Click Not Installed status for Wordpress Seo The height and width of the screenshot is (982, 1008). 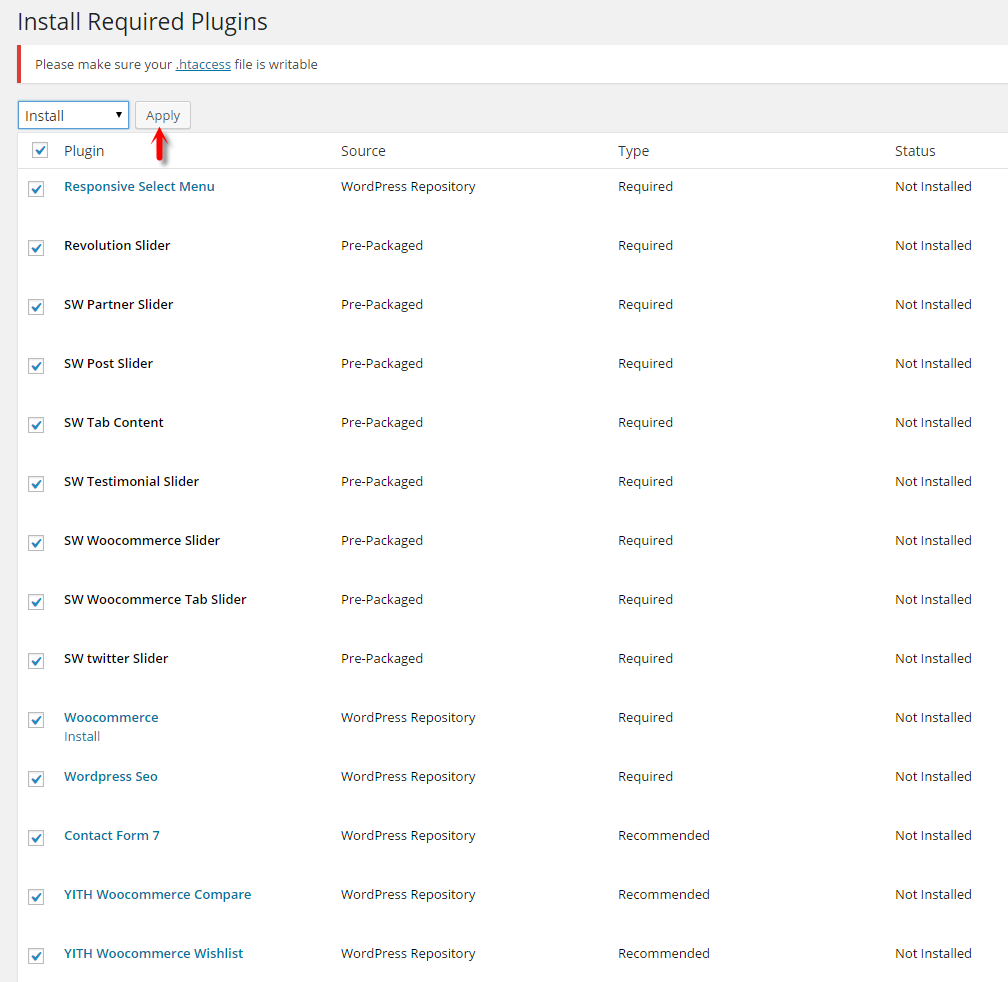tap(933, 776)
